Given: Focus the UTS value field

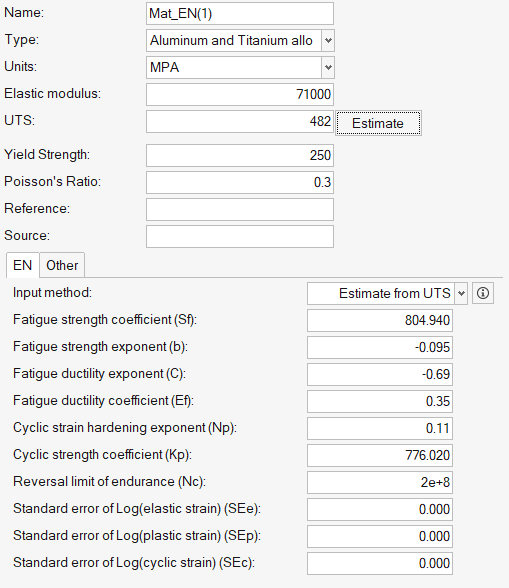Looking at the screenshot, I should [x=240, y=122].
